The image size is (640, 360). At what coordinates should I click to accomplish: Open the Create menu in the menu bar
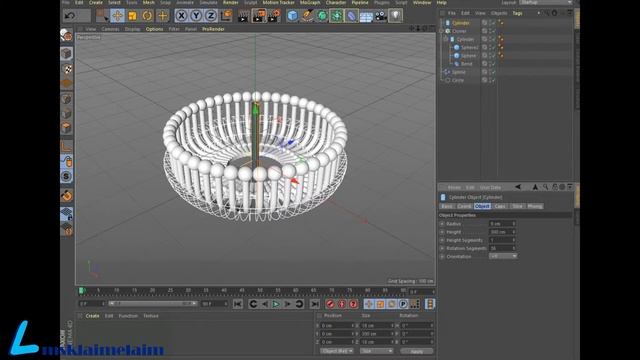pyautogui.click(x=96, y=2)
